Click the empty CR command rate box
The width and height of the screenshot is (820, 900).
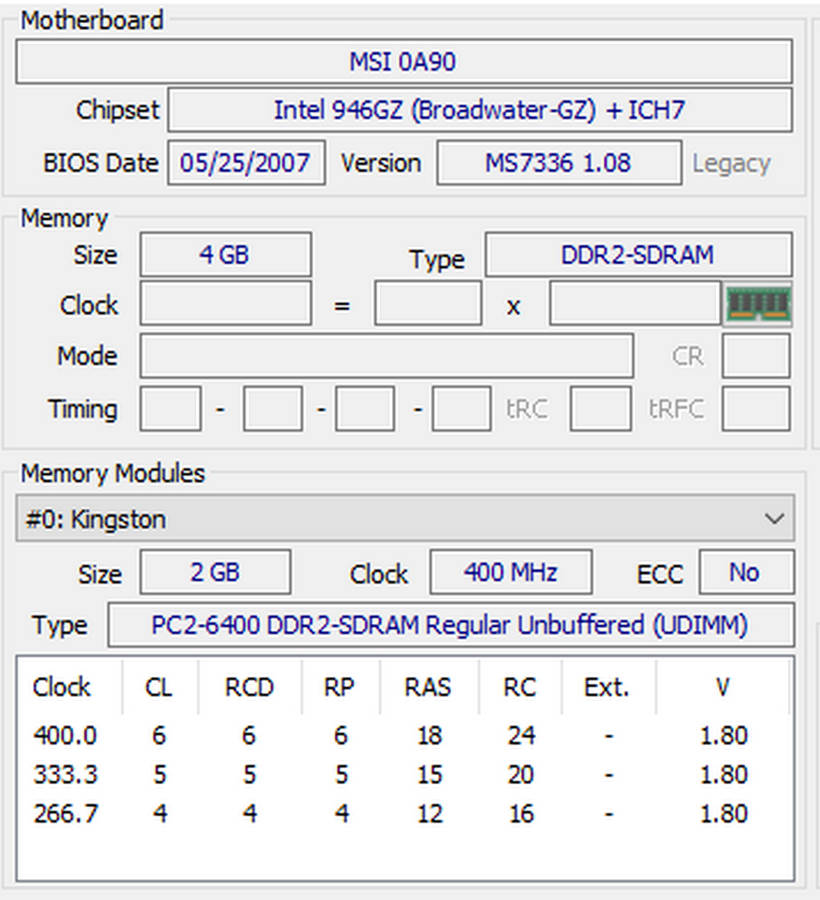tap(755, 356)
